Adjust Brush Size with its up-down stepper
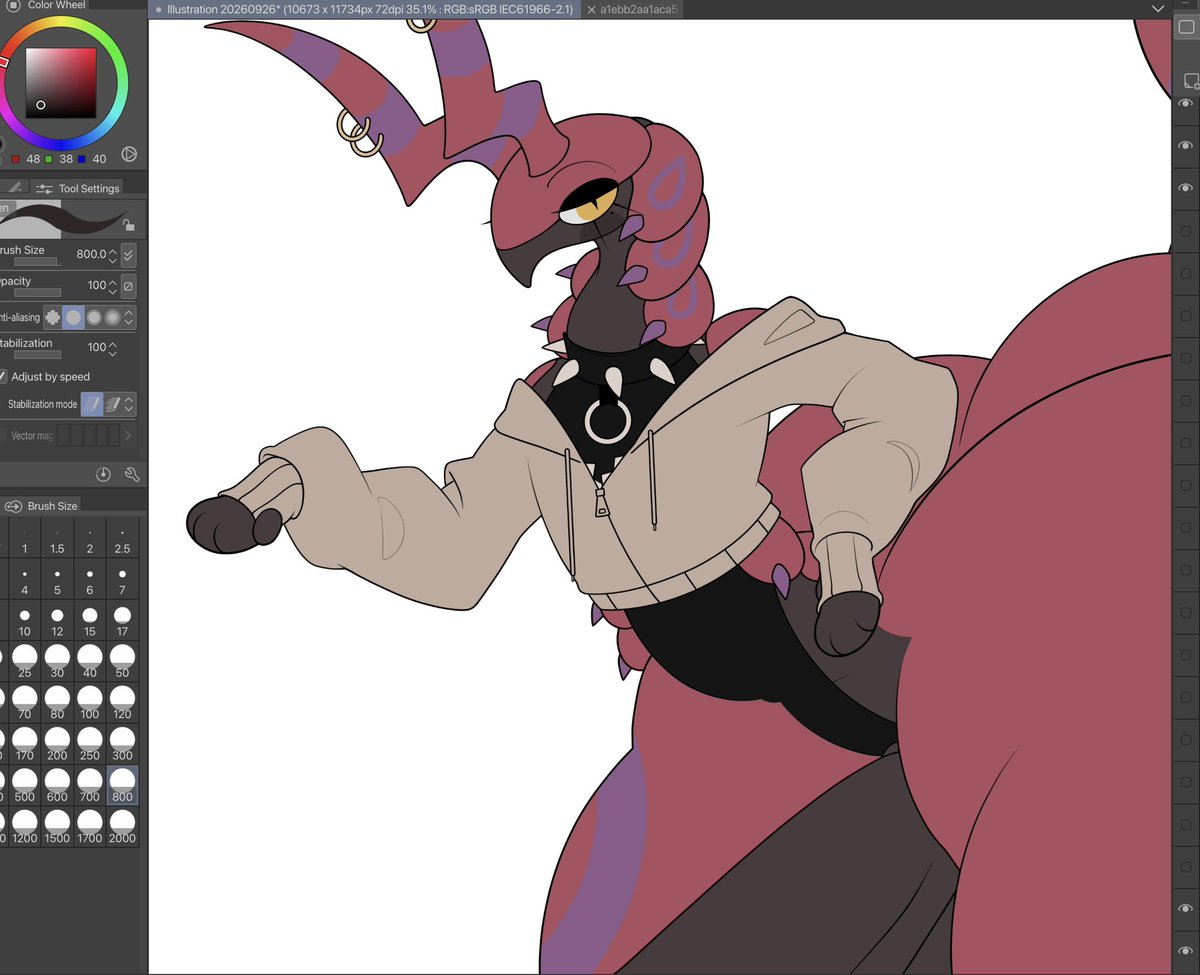1200x975 pixels. coord(113,255)
